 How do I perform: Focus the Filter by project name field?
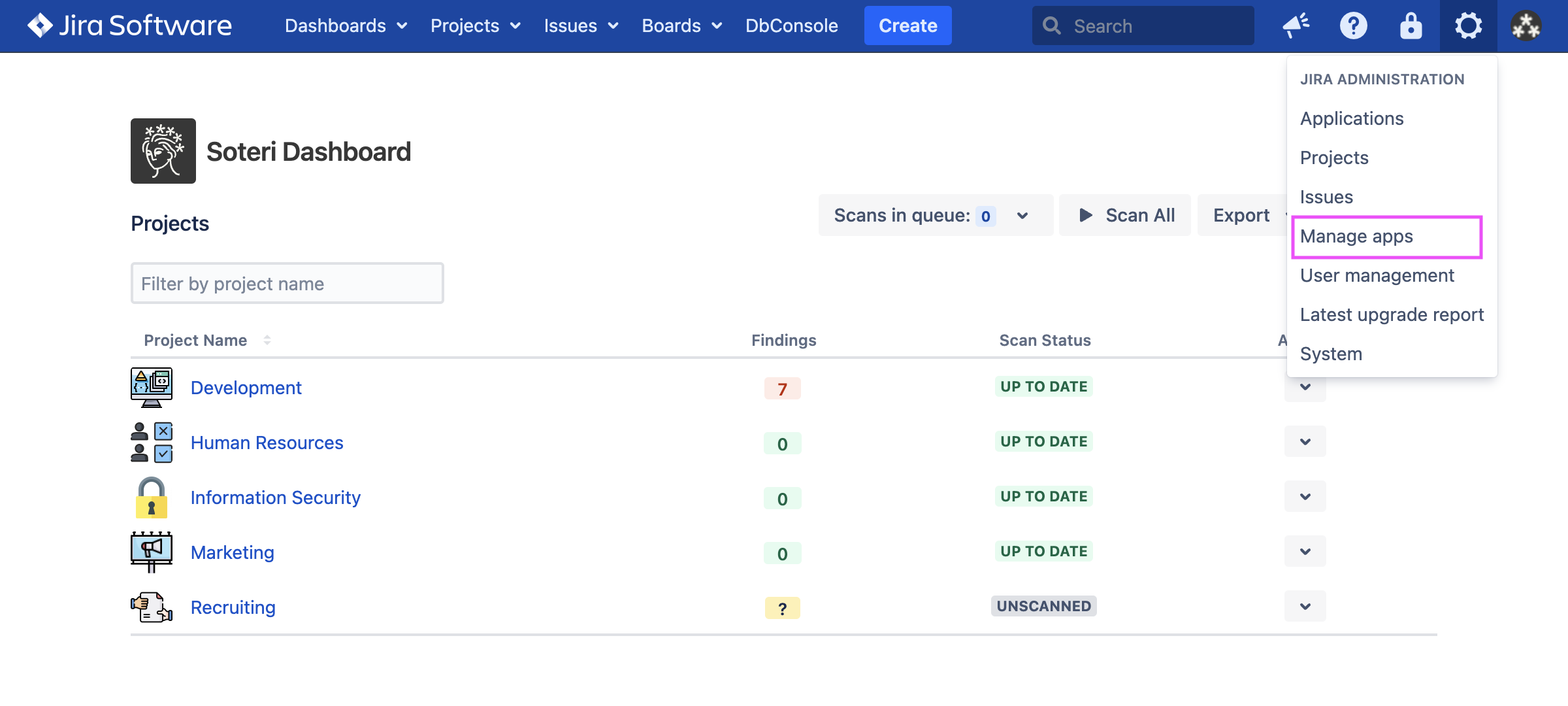pyautogui.click(x=287, y=284)
